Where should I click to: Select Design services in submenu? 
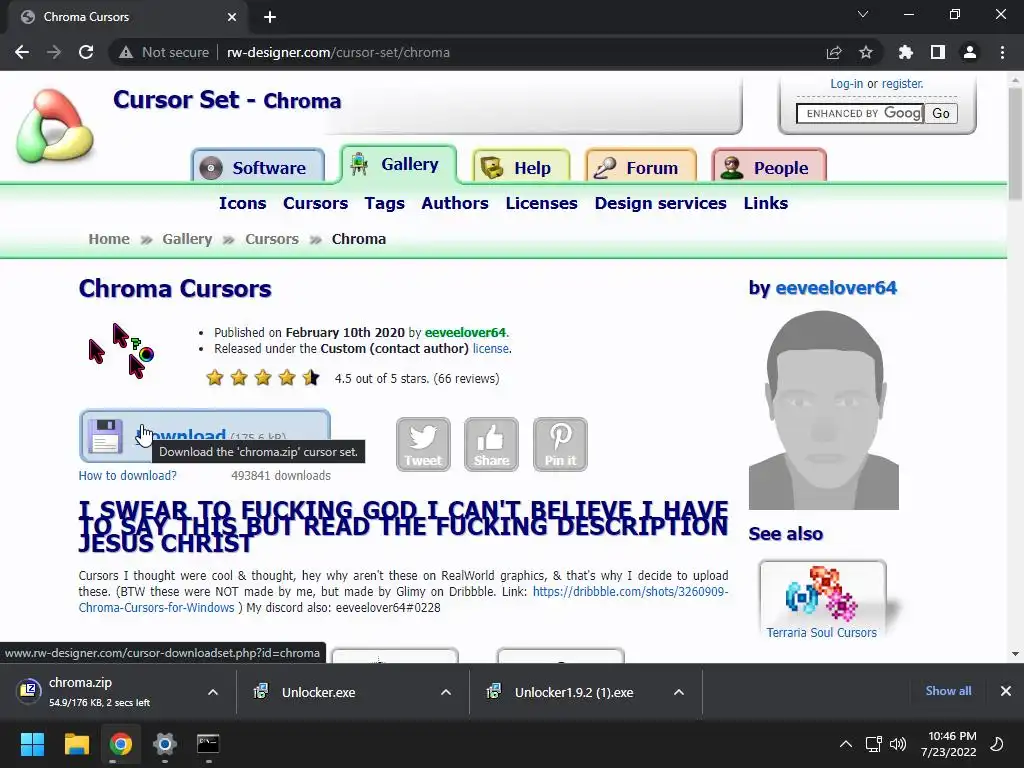coord(660,203)
